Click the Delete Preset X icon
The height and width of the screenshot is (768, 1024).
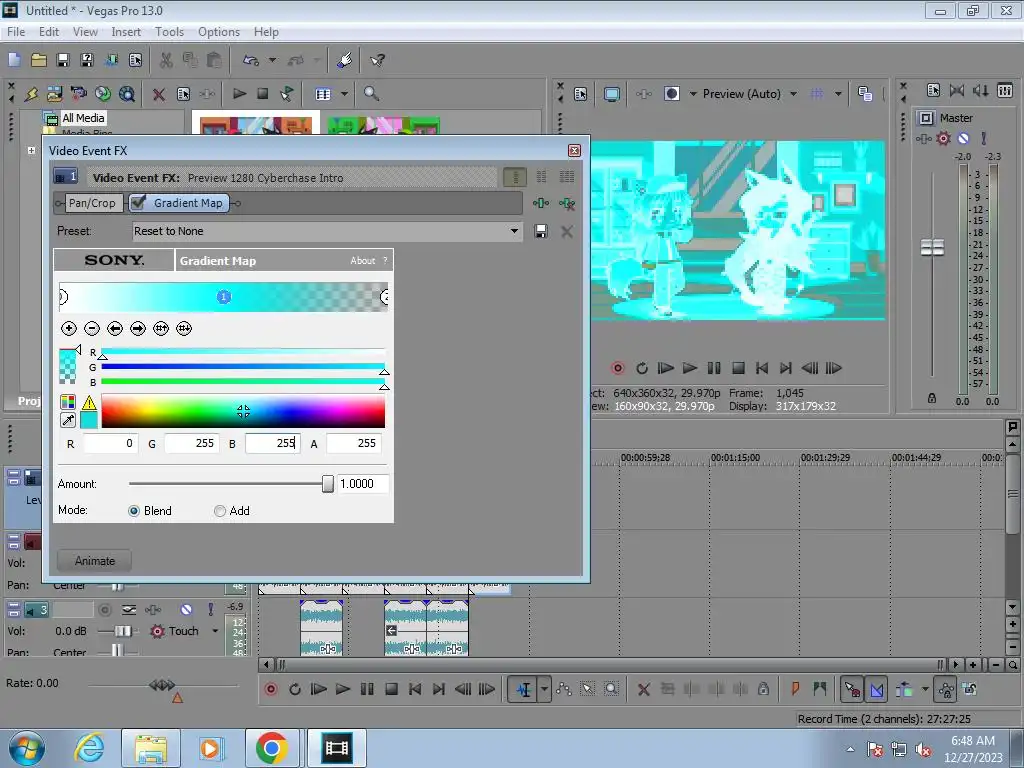click(567, 231)
